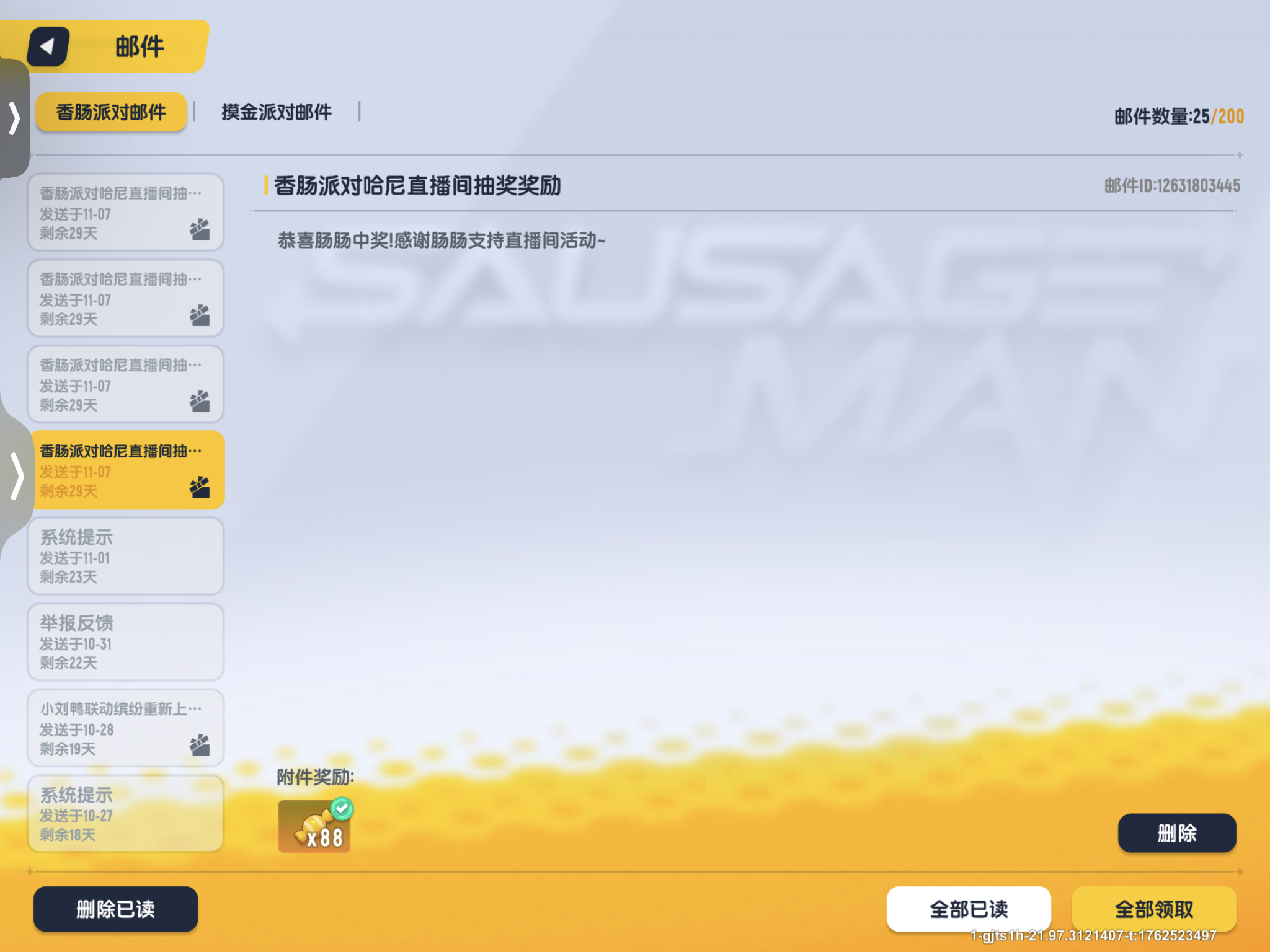1270x952 pixels.
Task: Open the 系统提示 mail sent 11-01
Action: click(x=125, y=557)
